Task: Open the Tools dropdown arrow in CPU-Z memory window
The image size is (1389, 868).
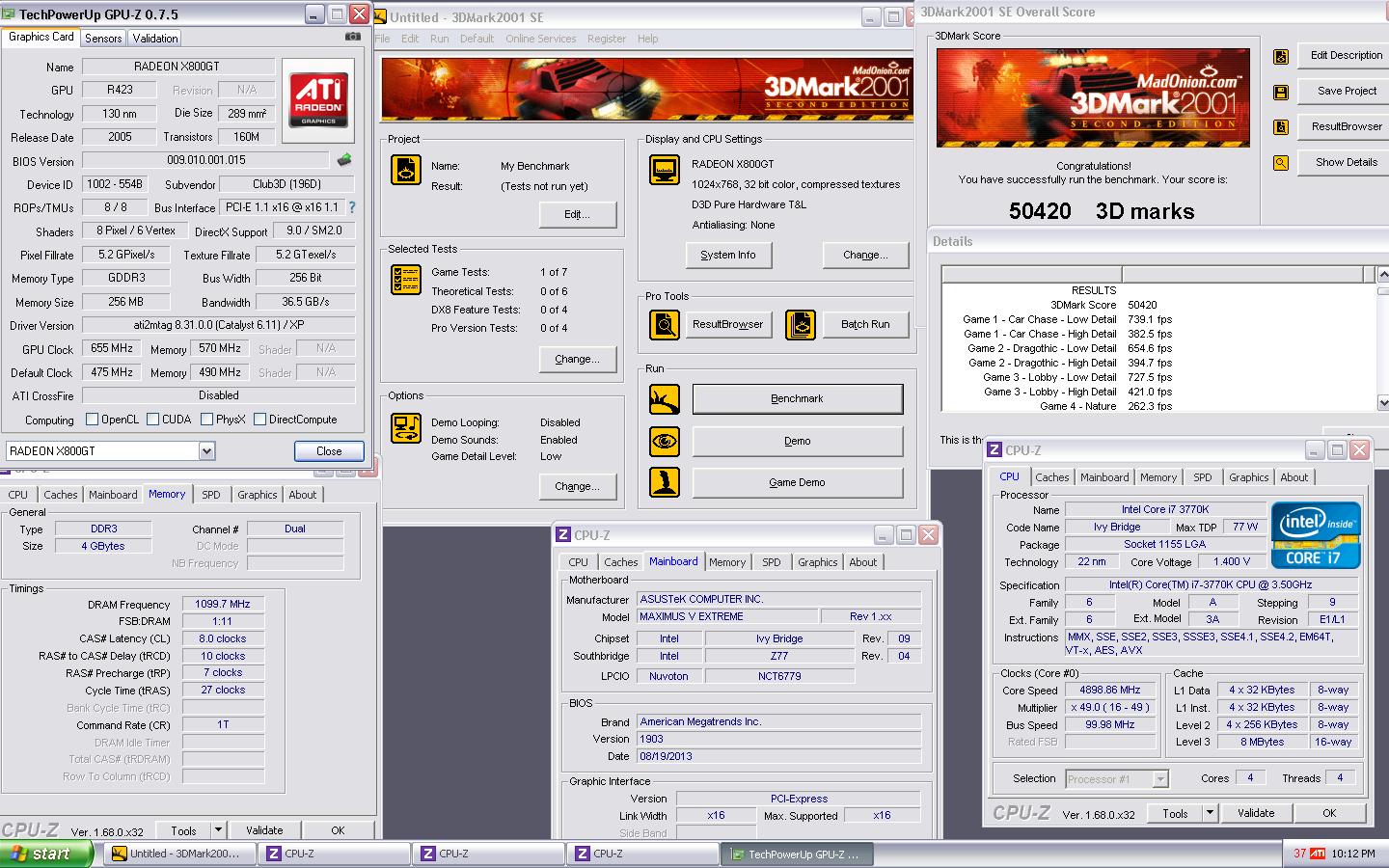Action: click(218, 830)
